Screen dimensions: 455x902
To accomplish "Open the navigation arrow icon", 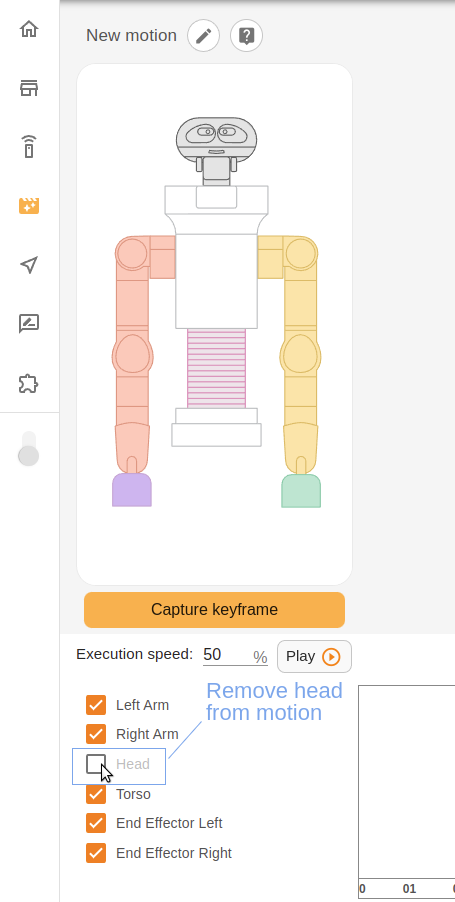I will (x=29, y=265).
